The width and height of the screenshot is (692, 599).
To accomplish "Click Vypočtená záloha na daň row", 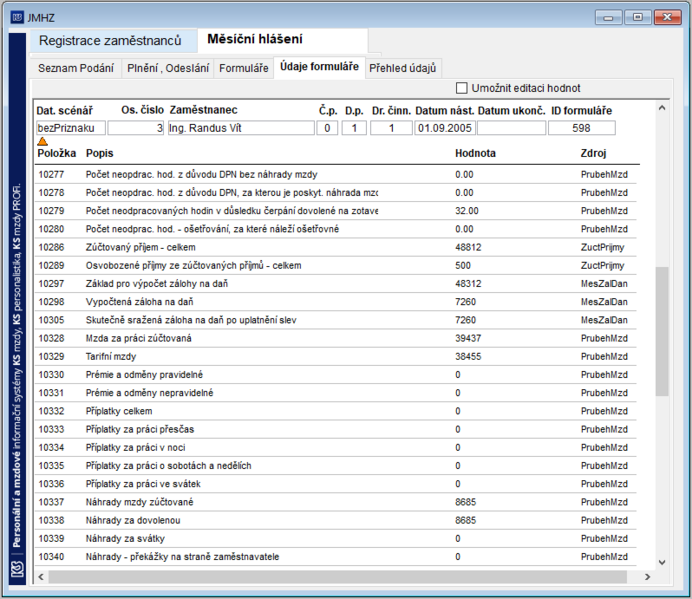I will [335, 302].
